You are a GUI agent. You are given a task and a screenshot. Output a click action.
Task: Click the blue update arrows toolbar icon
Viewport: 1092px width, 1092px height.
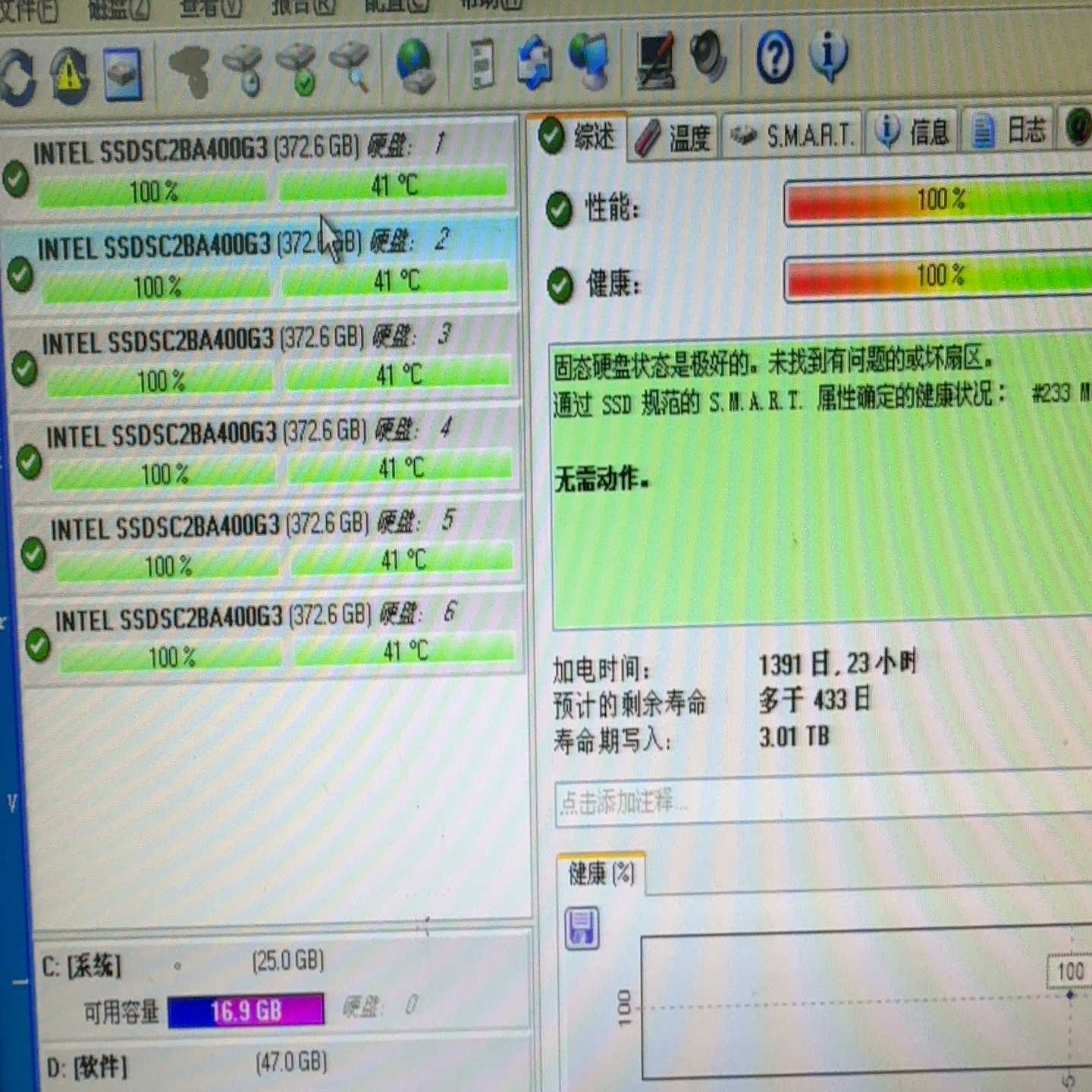click(535, 62)
